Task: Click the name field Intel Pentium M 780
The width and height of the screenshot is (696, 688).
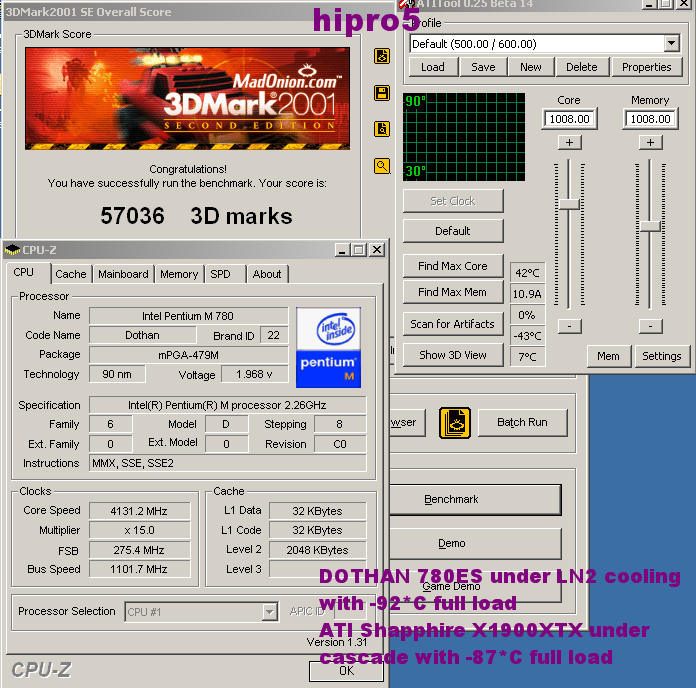Action: pos(188,316)
